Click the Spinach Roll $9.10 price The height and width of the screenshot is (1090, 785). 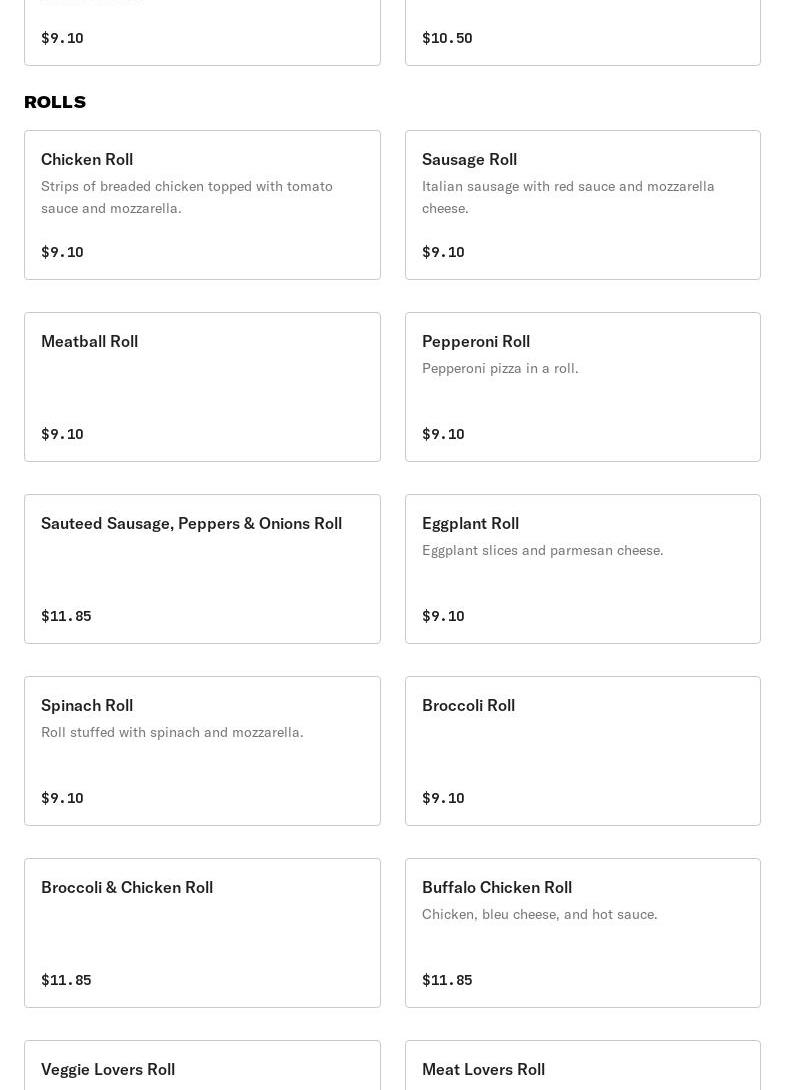tap(62, 798)
